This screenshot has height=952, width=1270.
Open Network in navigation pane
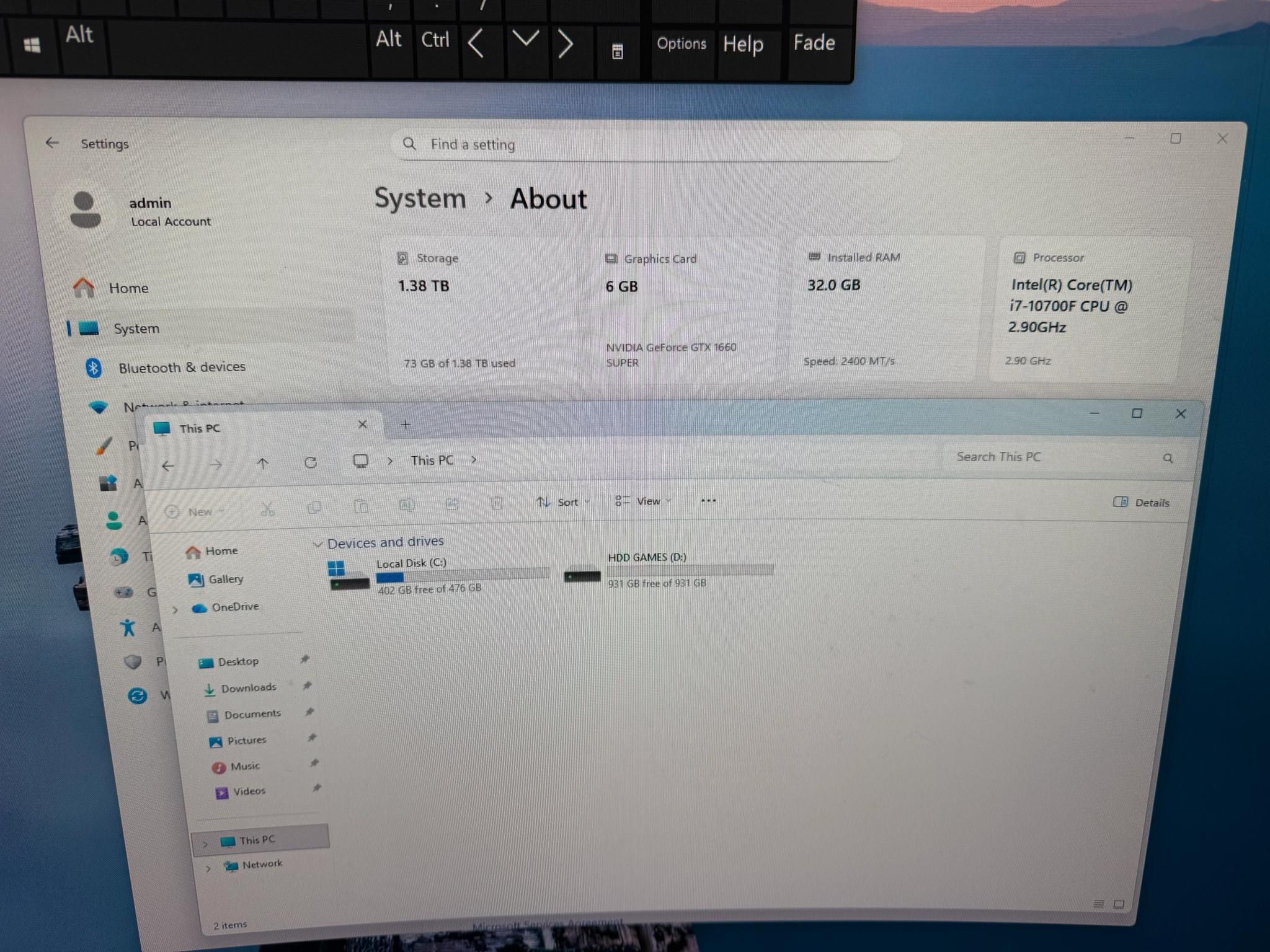tap(254, 865)
